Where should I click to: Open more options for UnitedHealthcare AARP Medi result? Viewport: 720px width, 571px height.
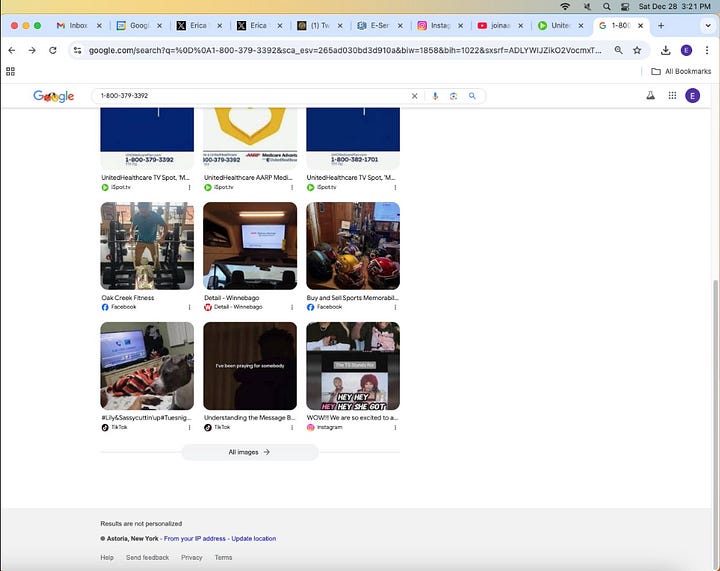(292, 187)
